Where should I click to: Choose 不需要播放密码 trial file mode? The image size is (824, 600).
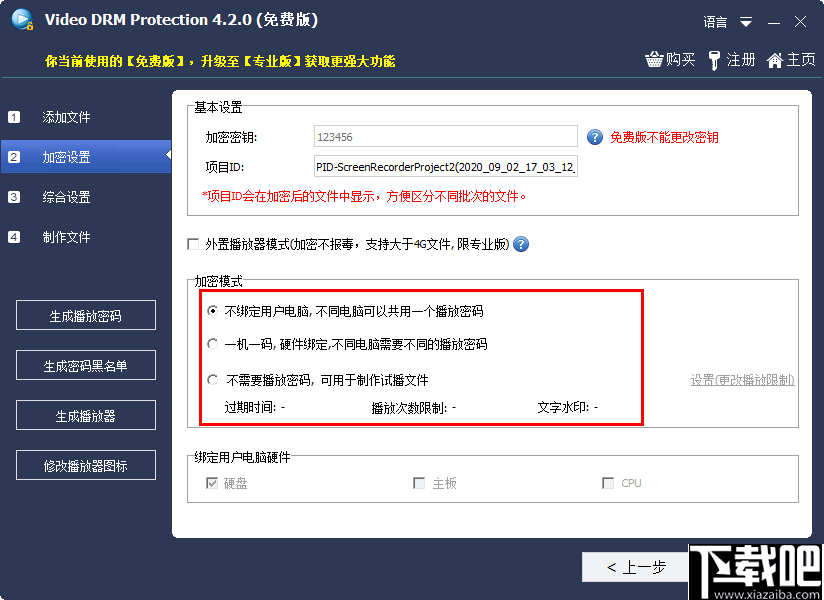tap(212, 378)
